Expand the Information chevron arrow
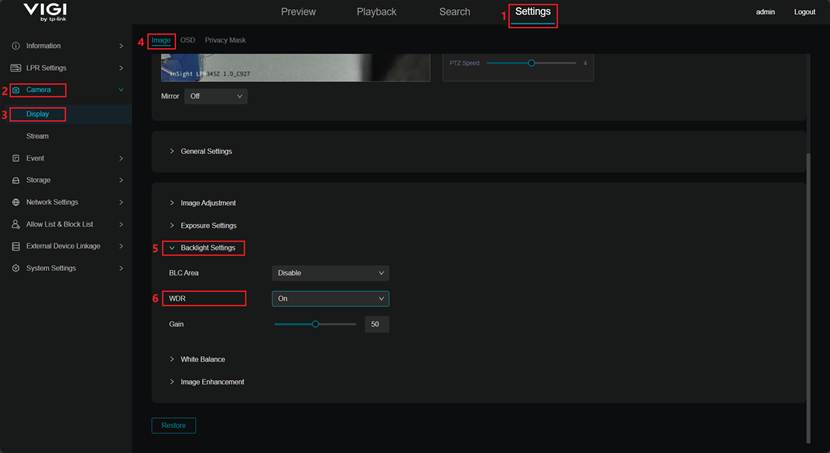This screenshot has width=830, height=453. click(121, 46)
